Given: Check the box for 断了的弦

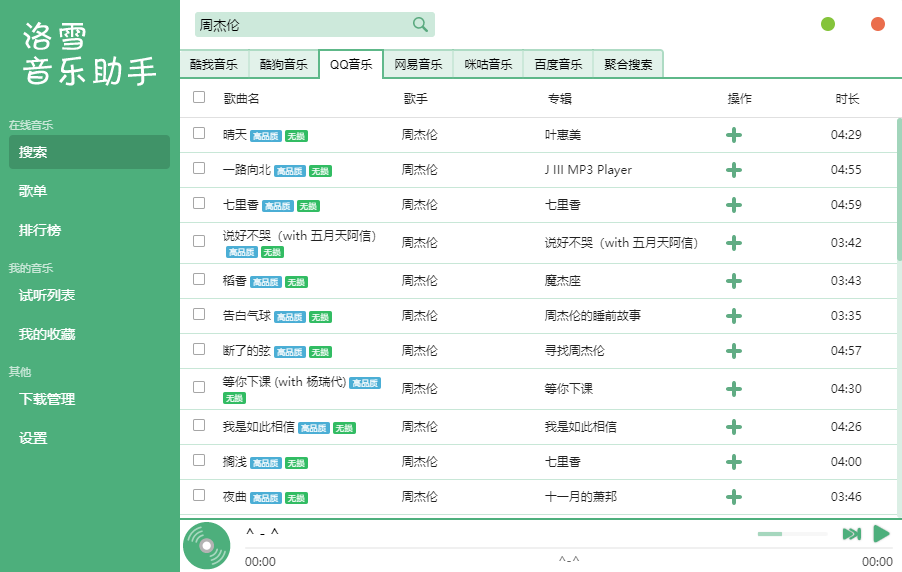Looking at the screenshot, I should point(199,349).
